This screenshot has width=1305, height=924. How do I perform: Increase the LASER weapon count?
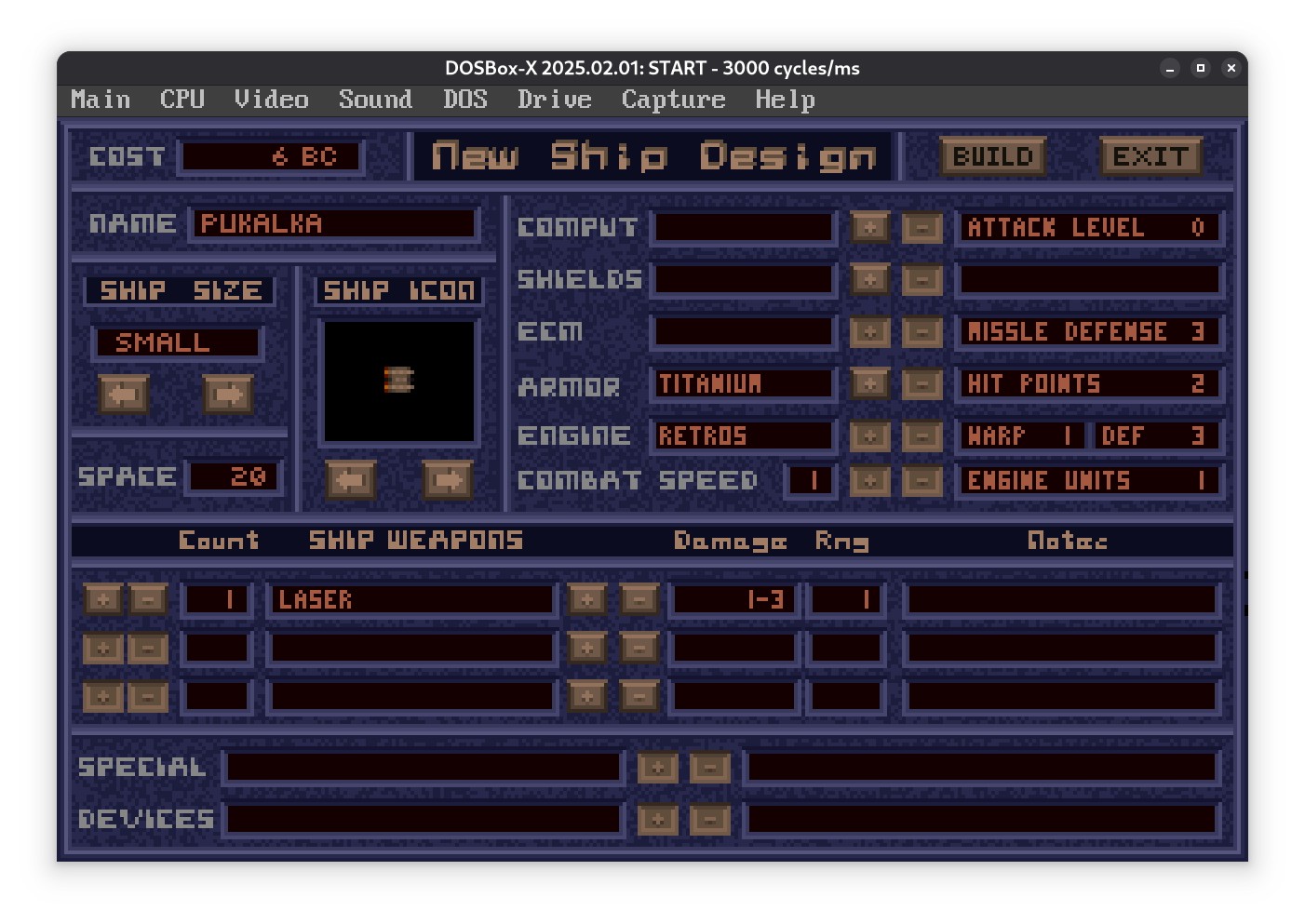pos(102,599)
